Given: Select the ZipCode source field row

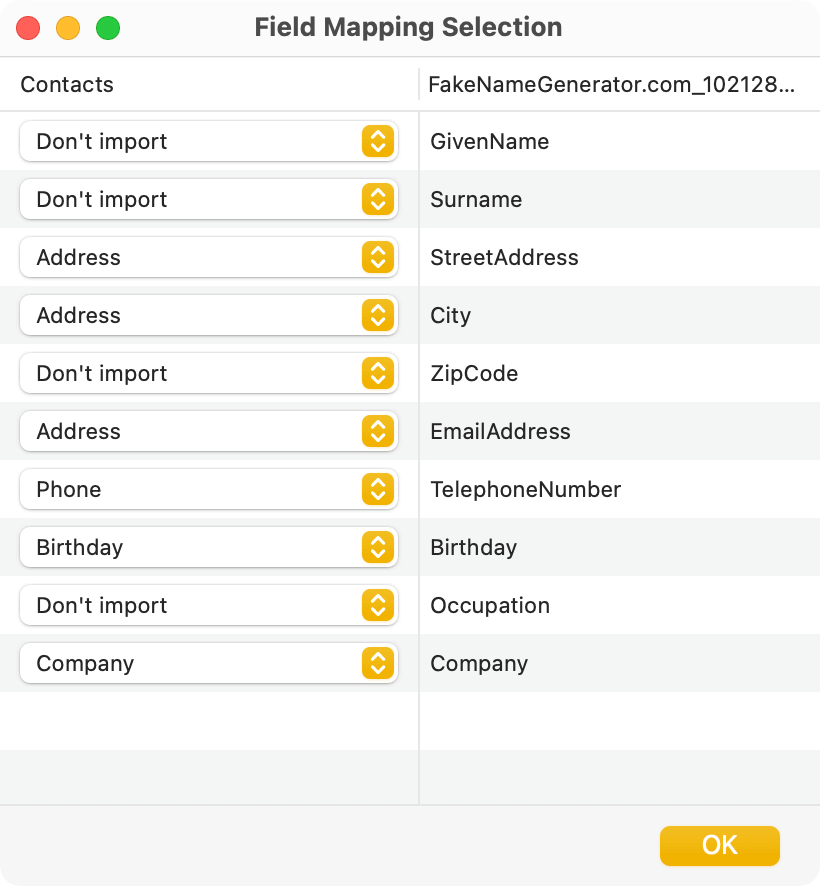Looking at the screenshot, I should click(474, 374).
